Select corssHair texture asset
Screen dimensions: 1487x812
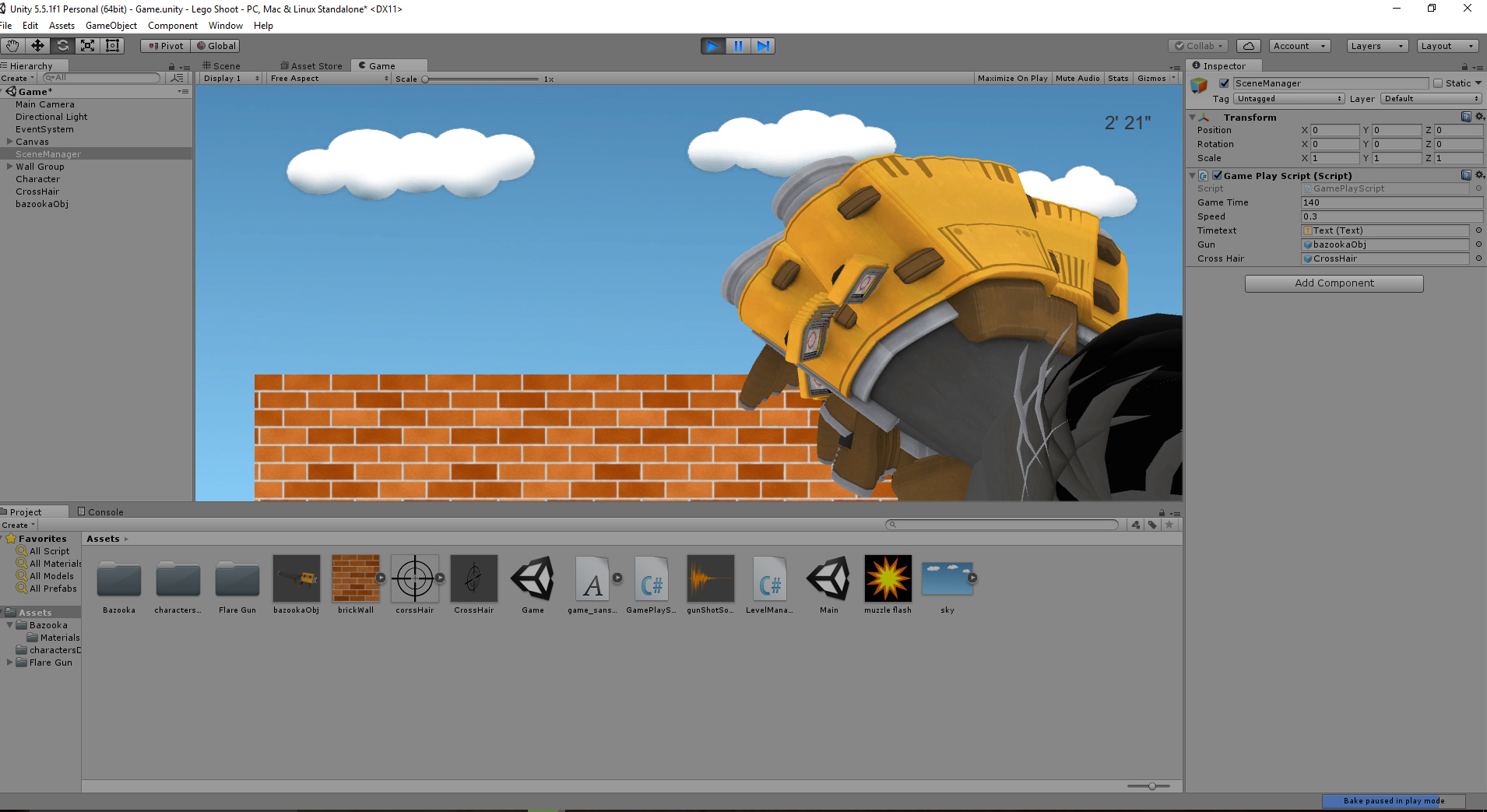coord(415,584)
